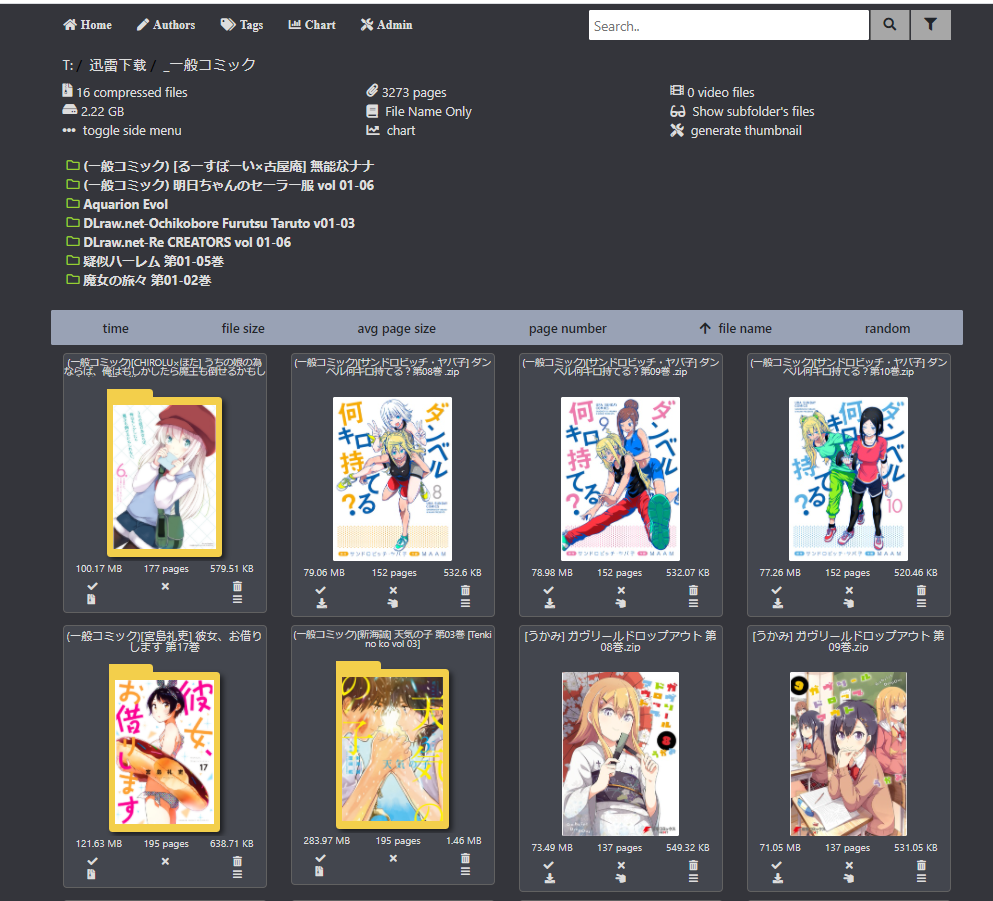Screen dimensions: 993x901
Task: Click the T: breadcrumb root
Action: (68, 65)
